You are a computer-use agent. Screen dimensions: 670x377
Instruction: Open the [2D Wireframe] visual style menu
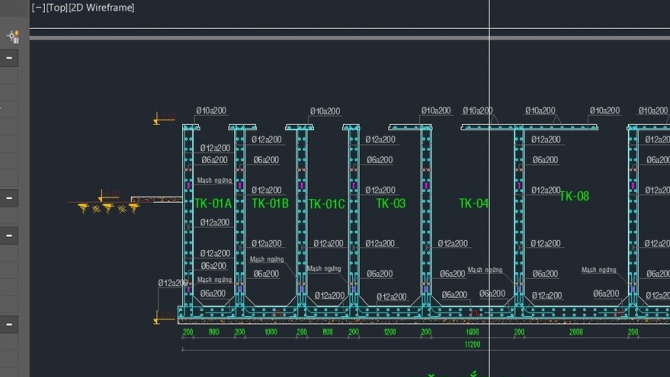[101, 8]
